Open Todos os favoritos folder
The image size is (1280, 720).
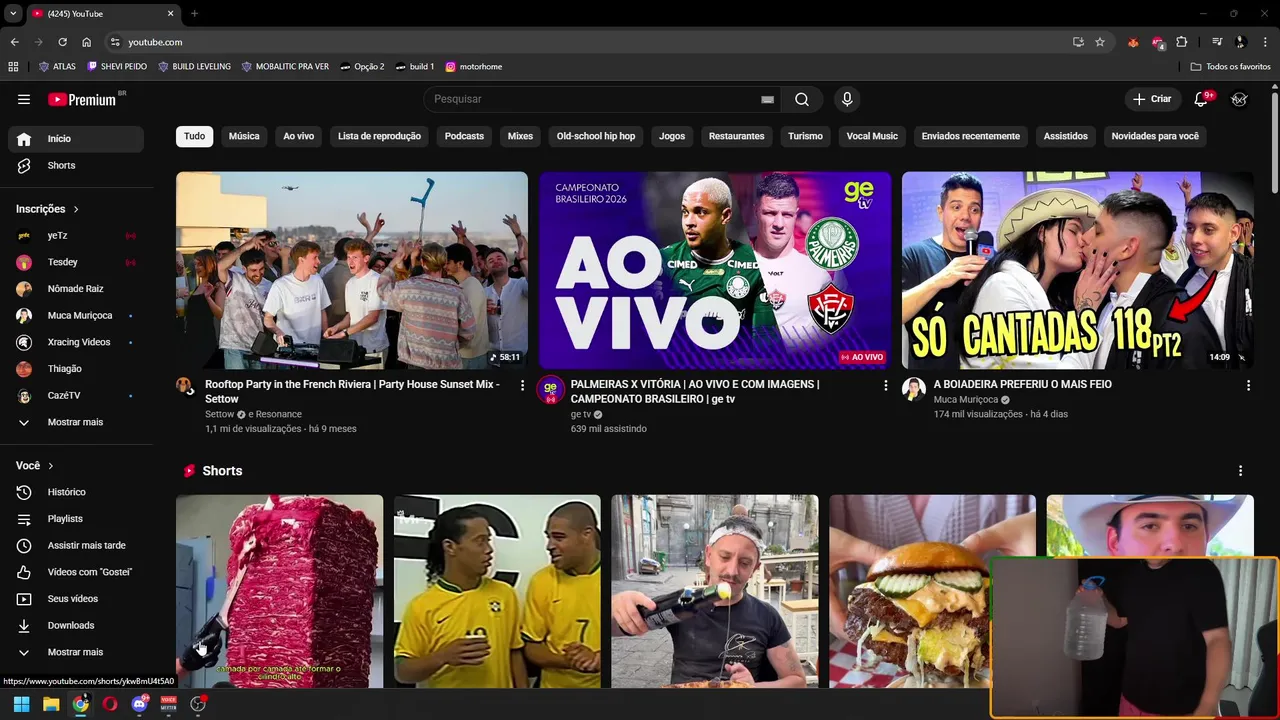click(x=1231, y=67)
